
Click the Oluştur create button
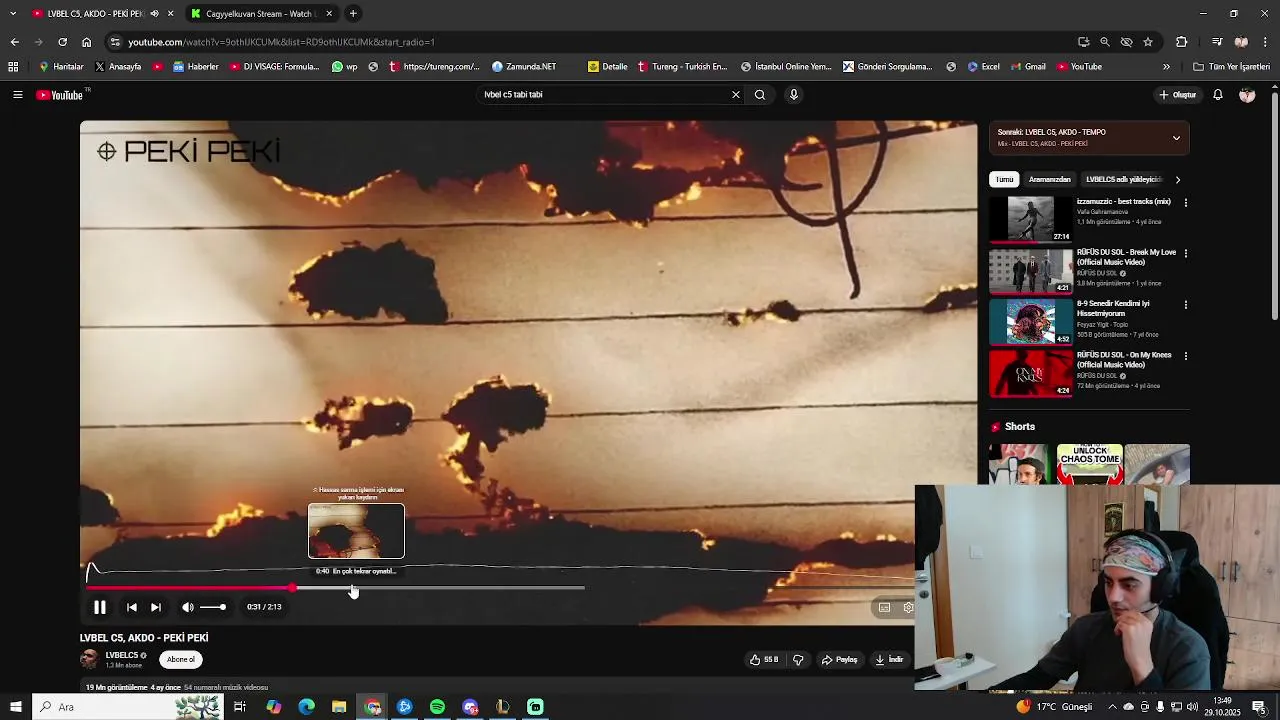(1178, 95)
